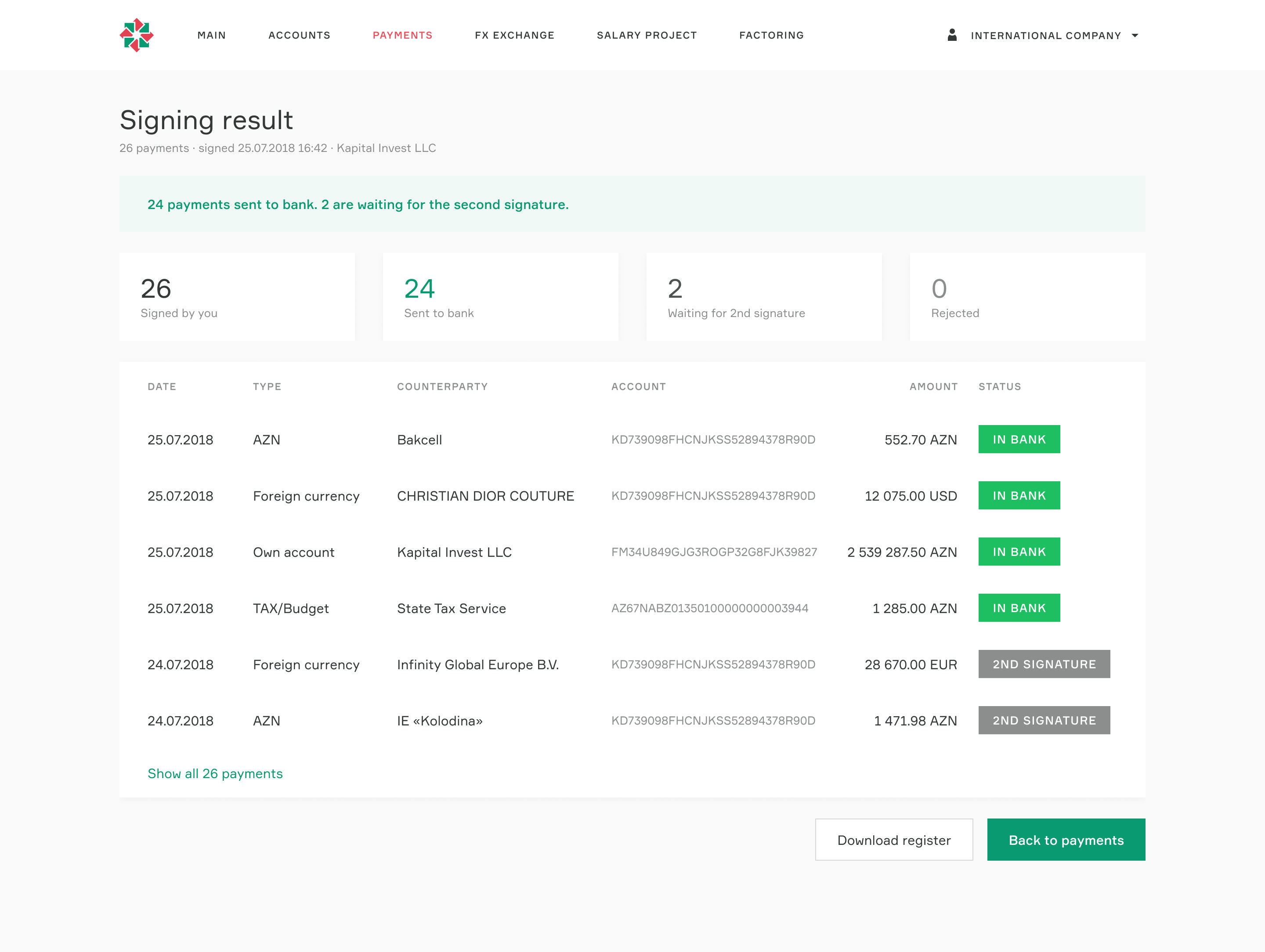Open the Infinity Global Europe B.V. payment
1265x952 pixels.
point(632,664)
